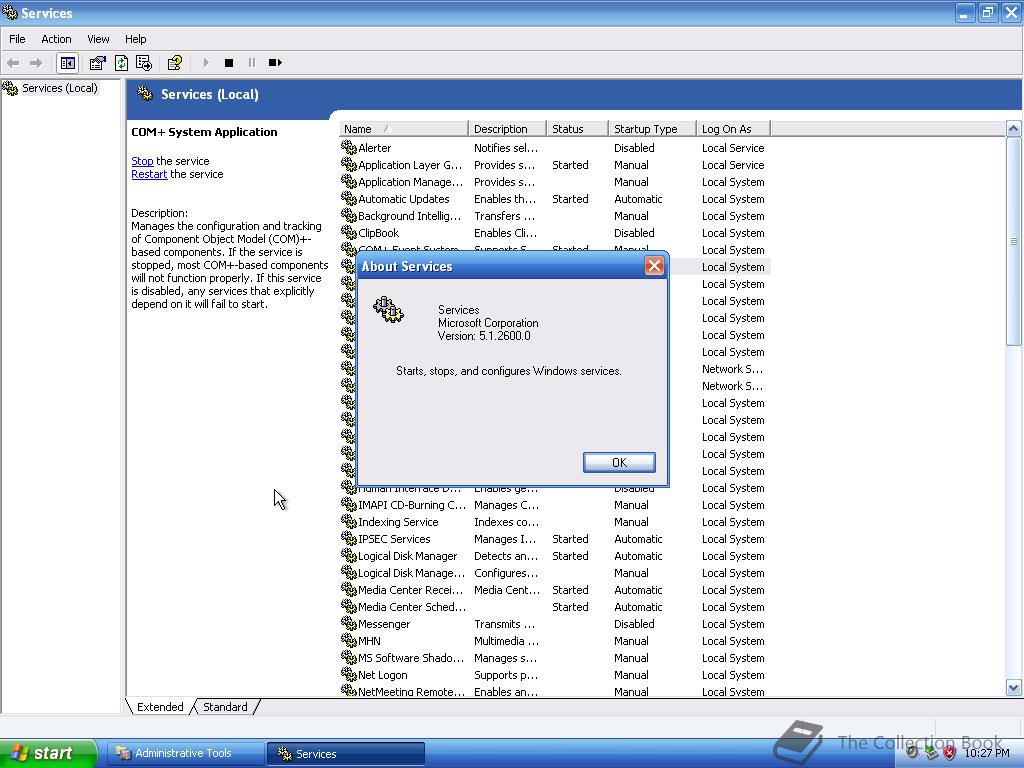Select the Background Intellig... service name
Image resolution: width=1024 pixels, height=768 pixels.
tap(409, 216)
